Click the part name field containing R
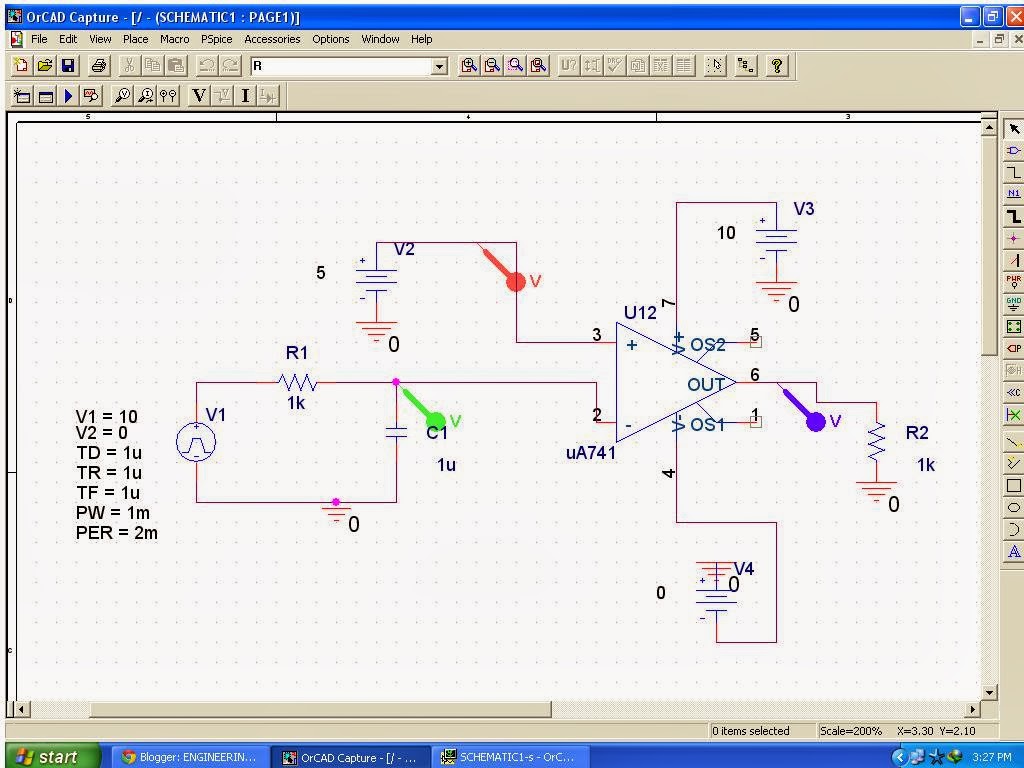1024x768 pixels. coord(342,66)
